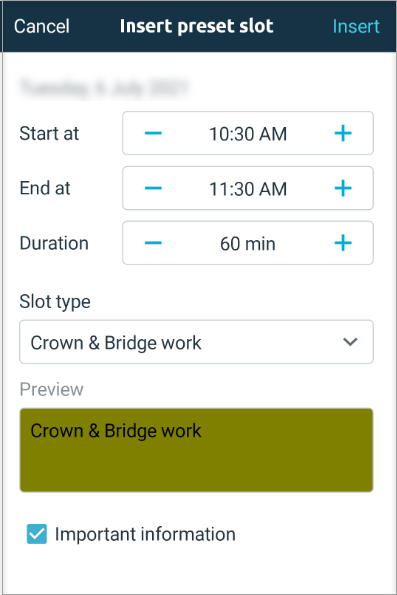The height and width of the screenshot is (595, 397).
Task: Add Duration minutes with plus icon
Action: tap(343, 243)
